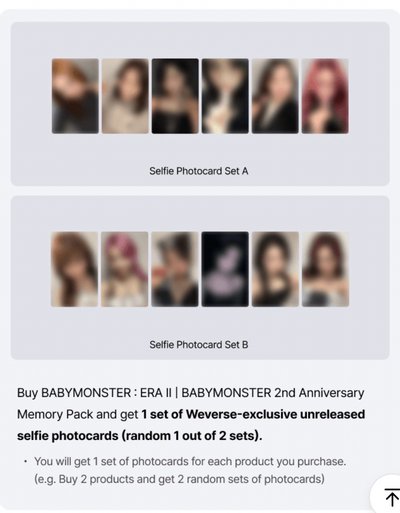Click the Selfie Photocard Set B caption
This screenshot has height=513, width=400.
click(x=199, y=345)
